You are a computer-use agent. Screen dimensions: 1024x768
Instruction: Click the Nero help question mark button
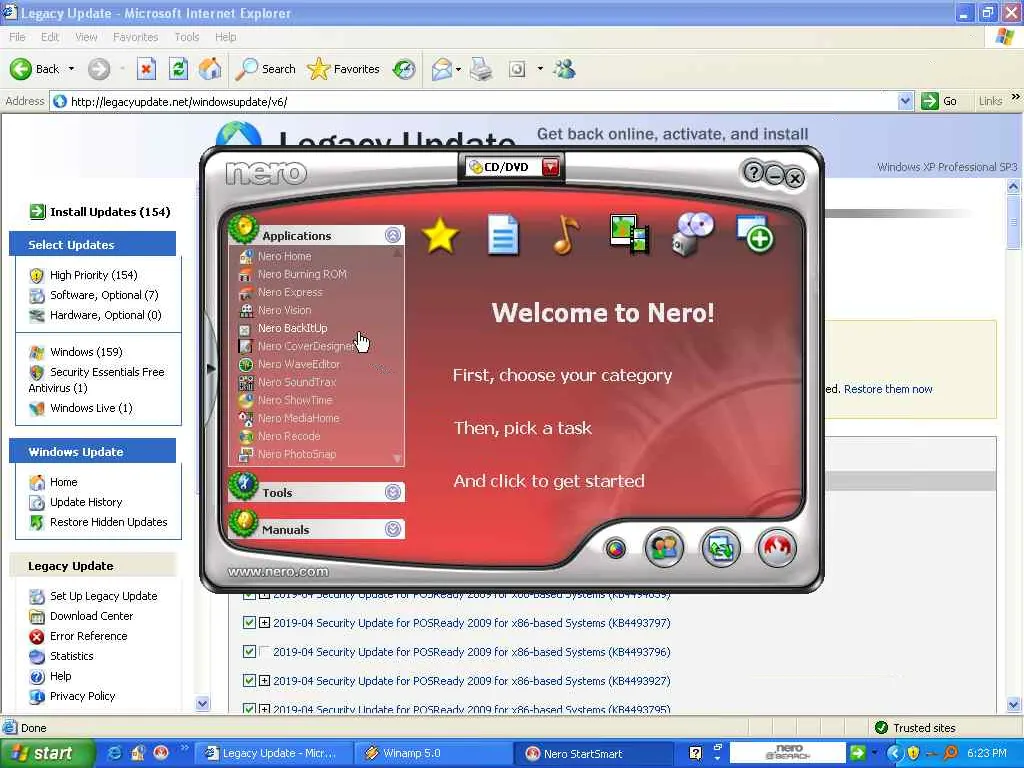pyautogui.click(x=753, y=172)
